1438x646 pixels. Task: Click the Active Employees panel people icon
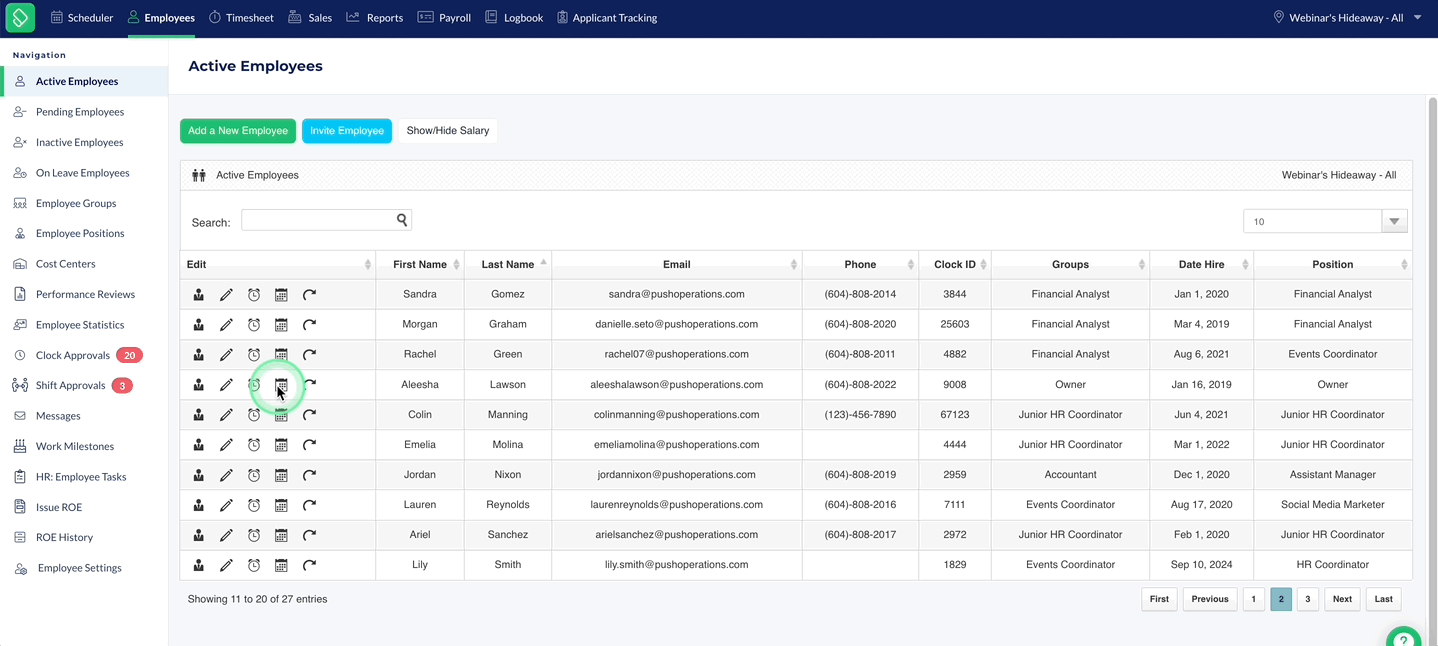coord(198,175)
